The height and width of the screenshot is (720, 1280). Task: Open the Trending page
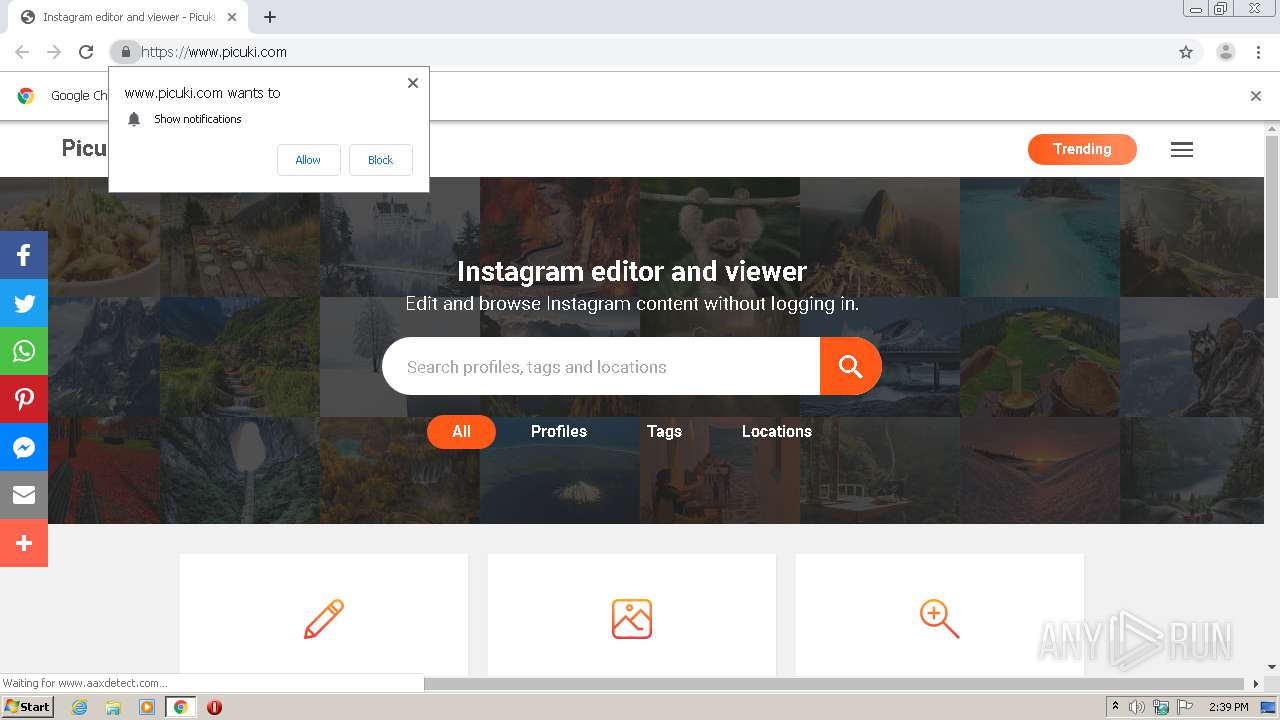point(1082,149)
